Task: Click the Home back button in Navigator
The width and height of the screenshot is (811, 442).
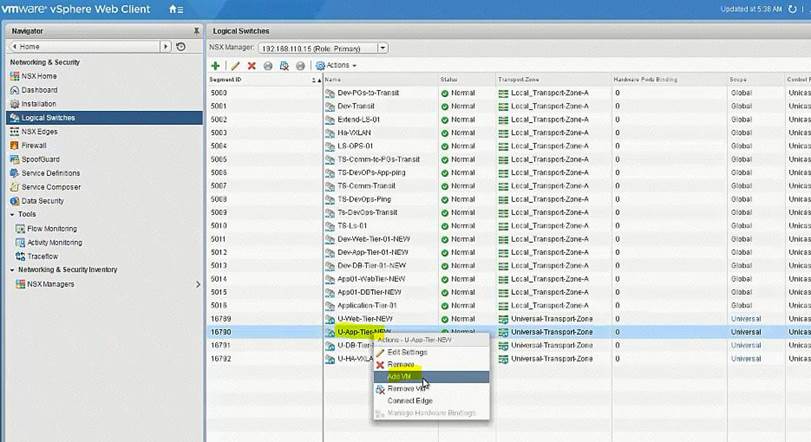Action: coord(85,47)
